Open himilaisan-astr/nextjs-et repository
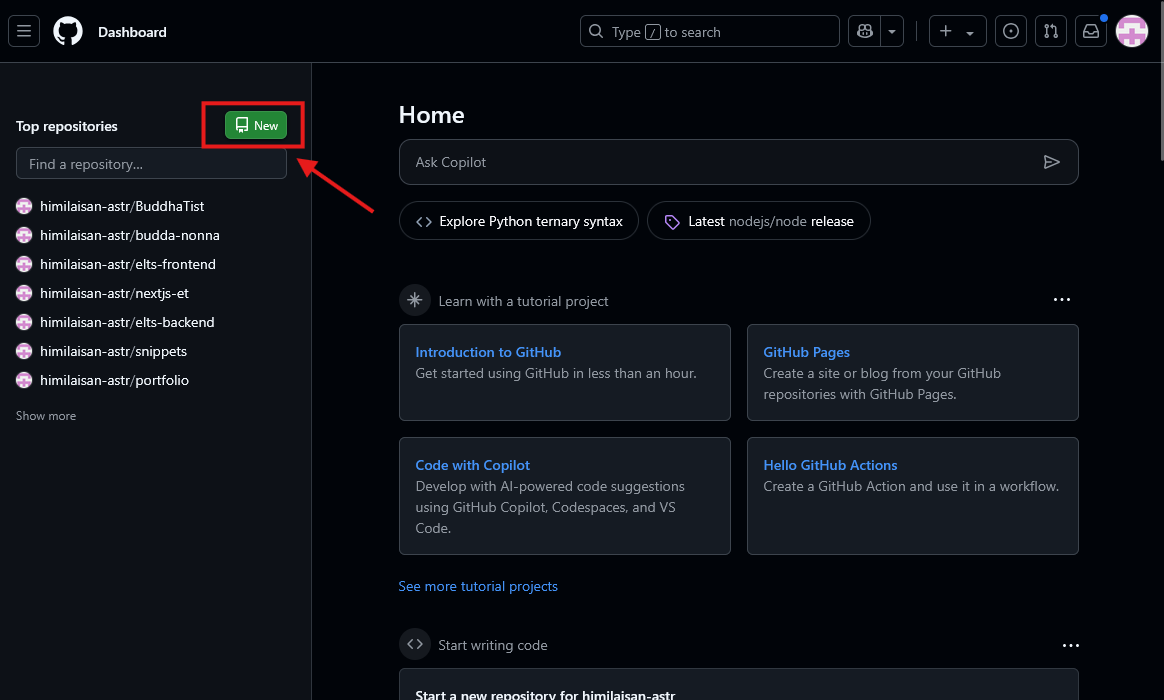Image resolution: width=1164 pixels, height=700 pixels. pos(114,293)
